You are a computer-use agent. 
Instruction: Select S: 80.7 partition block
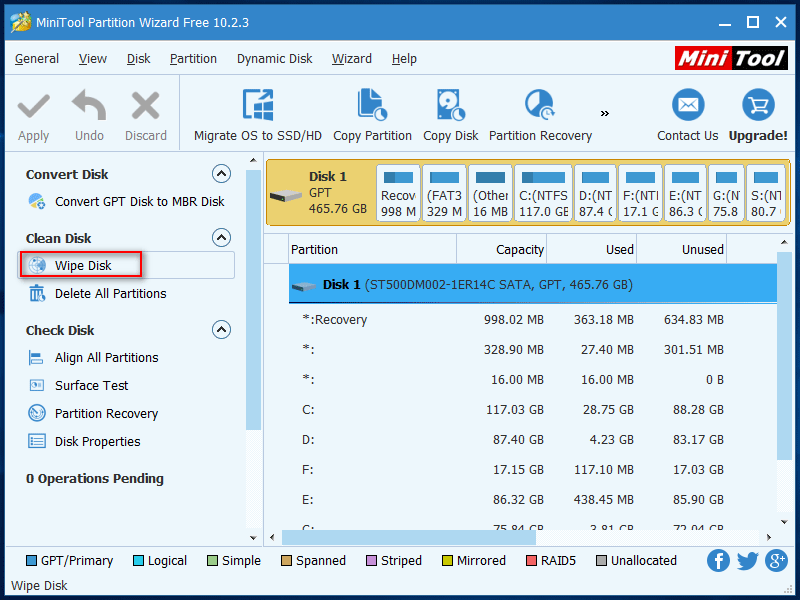pos(766,193)
